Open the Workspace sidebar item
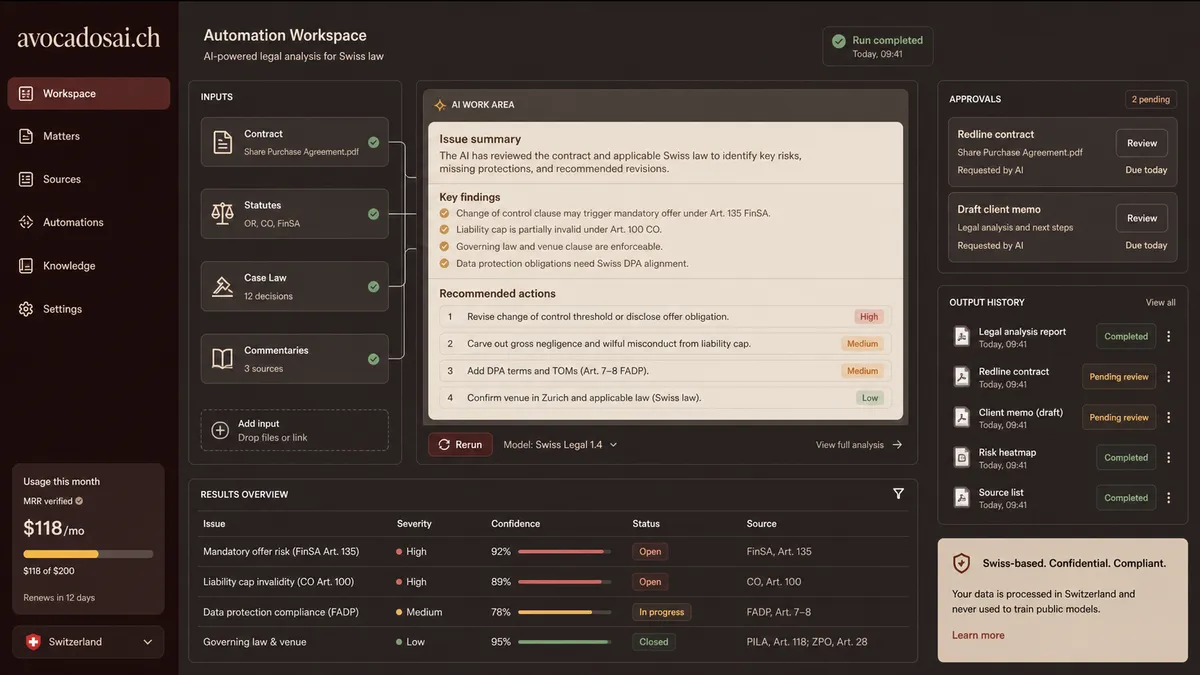The height and width of the screenshot is (675, 1200). [89, 93]
